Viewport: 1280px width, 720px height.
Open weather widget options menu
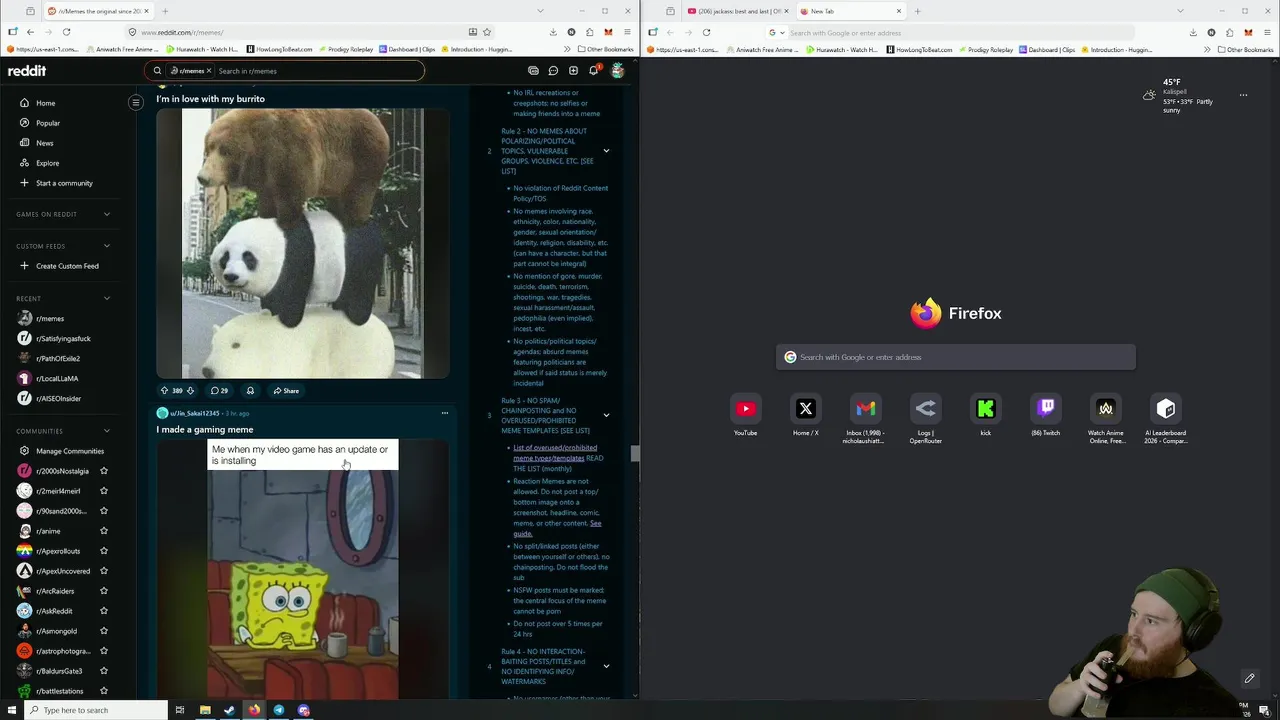click(x=1243, y=95)
